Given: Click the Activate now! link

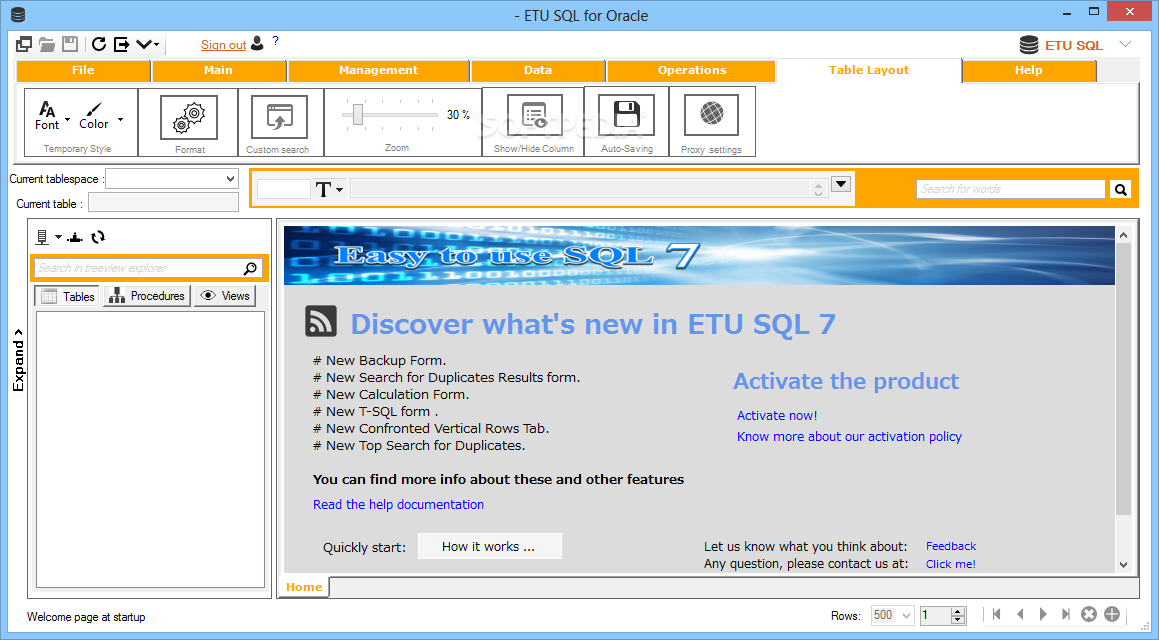Looking at the screenshot, I should [x=777, y=416].
